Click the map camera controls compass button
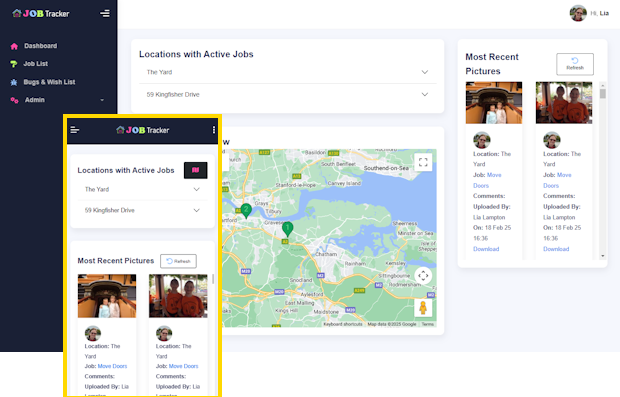 [x=423, y=276]
